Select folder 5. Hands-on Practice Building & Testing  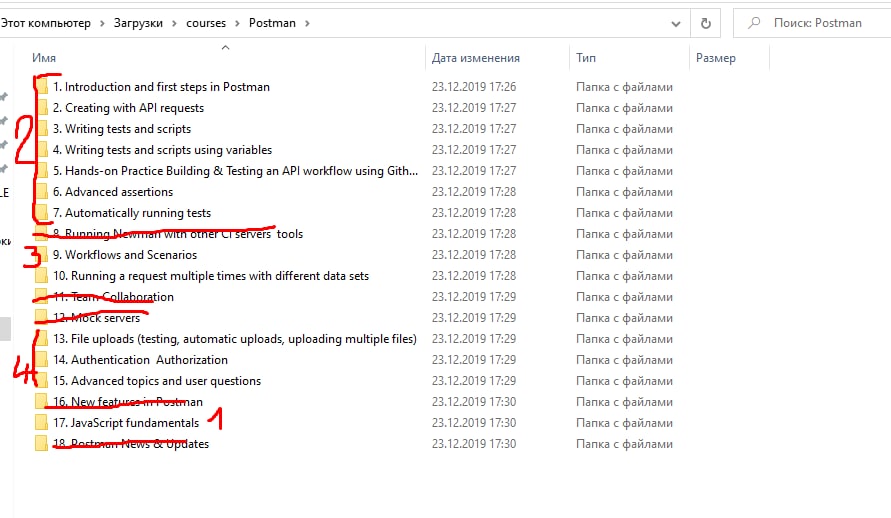(x=236, y=171)
